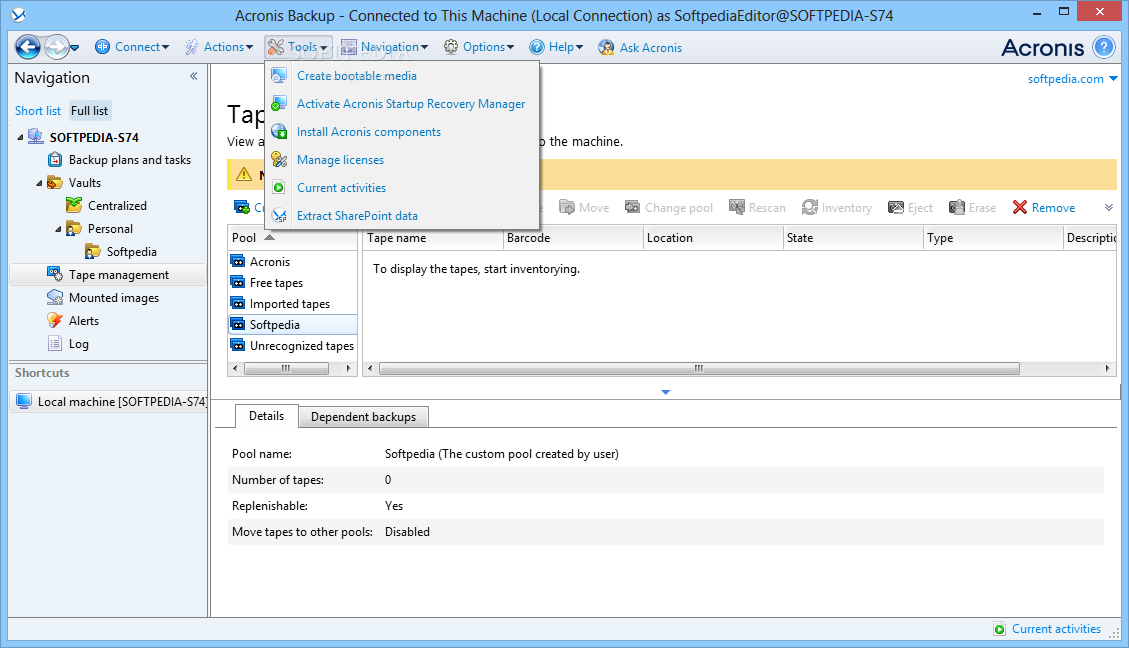Click the Move tape button

coord(584,207)
